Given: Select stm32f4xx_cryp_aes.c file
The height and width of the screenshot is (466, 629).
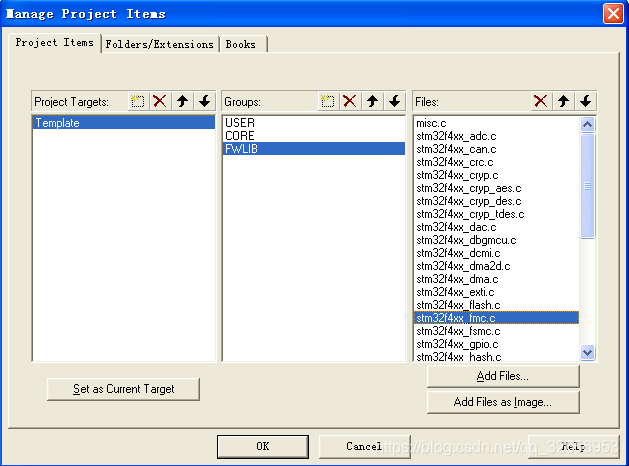Looking at the screenshot, I should point(497,188).
